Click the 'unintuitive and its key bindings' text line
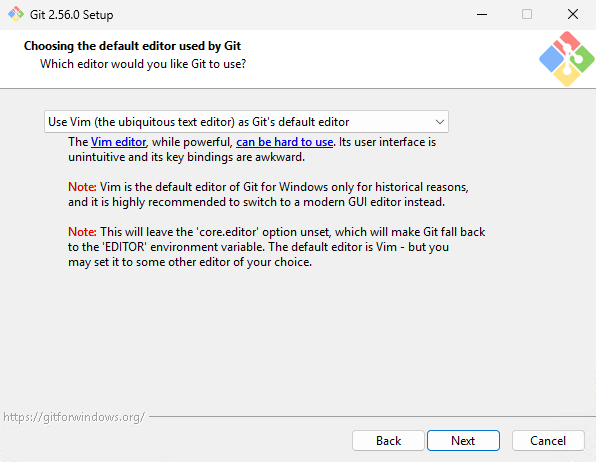596x462 pixels. coord(186,157)
